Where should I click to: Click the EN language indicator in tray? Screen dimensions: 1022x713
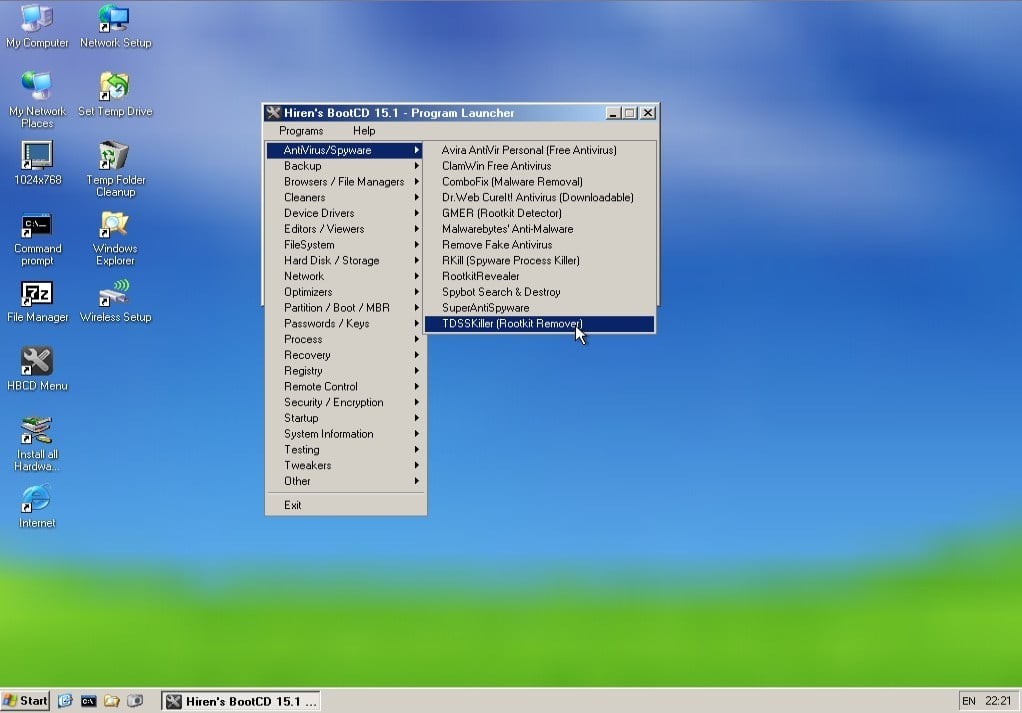click(969, 701)
